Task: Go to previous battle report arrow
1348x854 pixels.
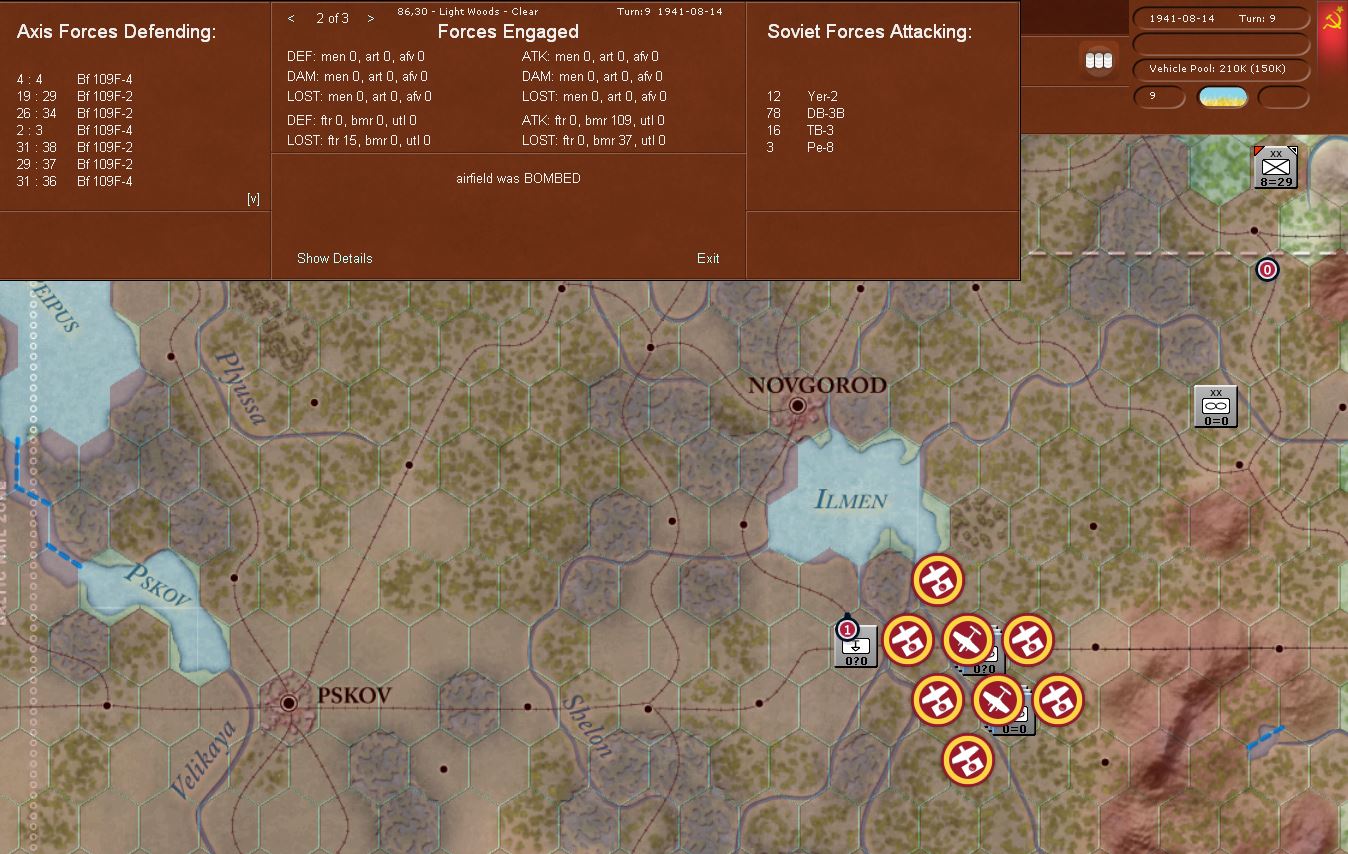Action: pyautogui.click(x=291, y=18)
